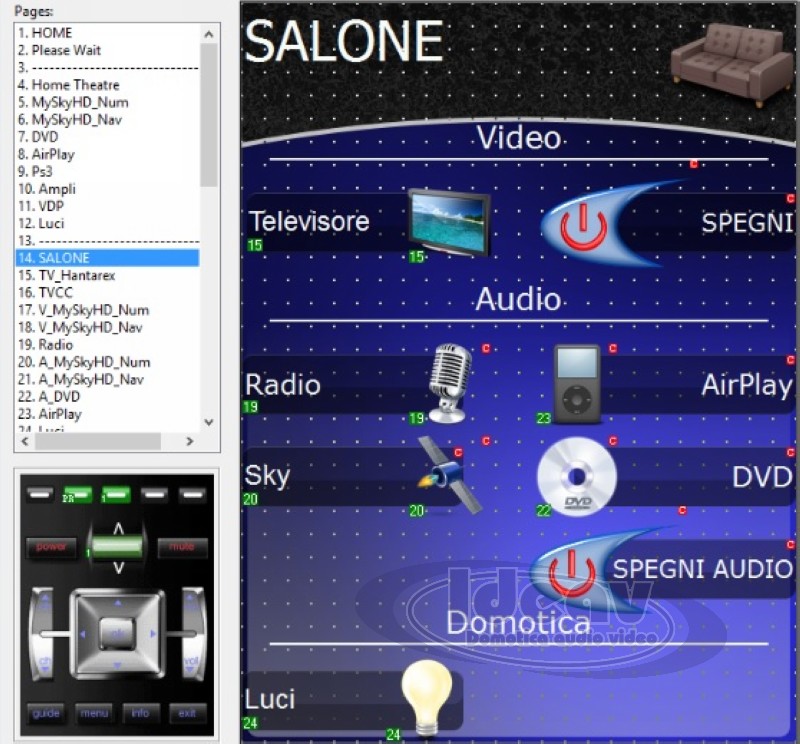Viewport: 800px width, 744px height.
Task: Select the guide button on the remote preview
Action: point(46,713)
